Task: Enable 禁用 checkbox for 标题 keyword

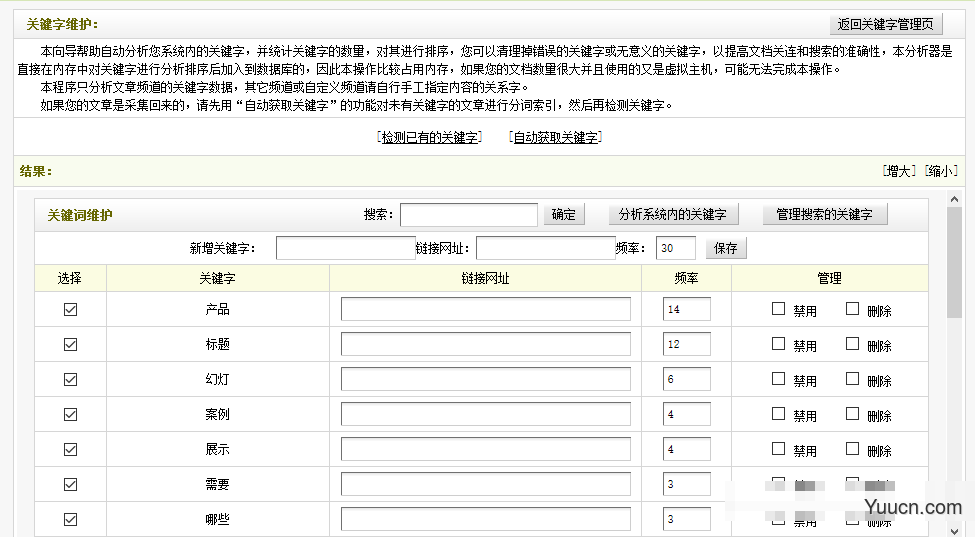Action: pyautogui.click(x=779, y=344)
